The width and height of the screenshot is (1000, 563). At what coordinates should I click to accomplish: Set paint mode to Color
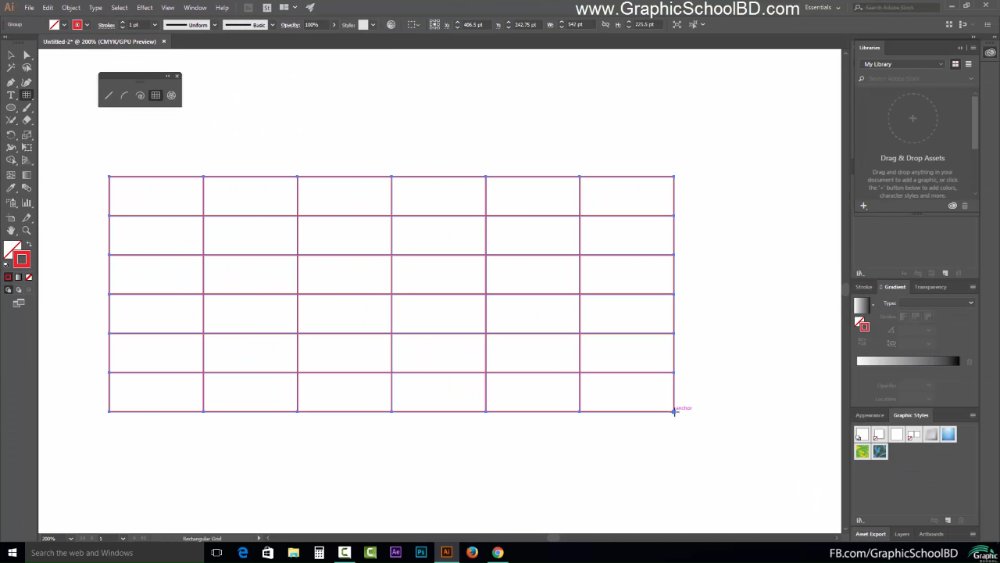pos(8,277)
